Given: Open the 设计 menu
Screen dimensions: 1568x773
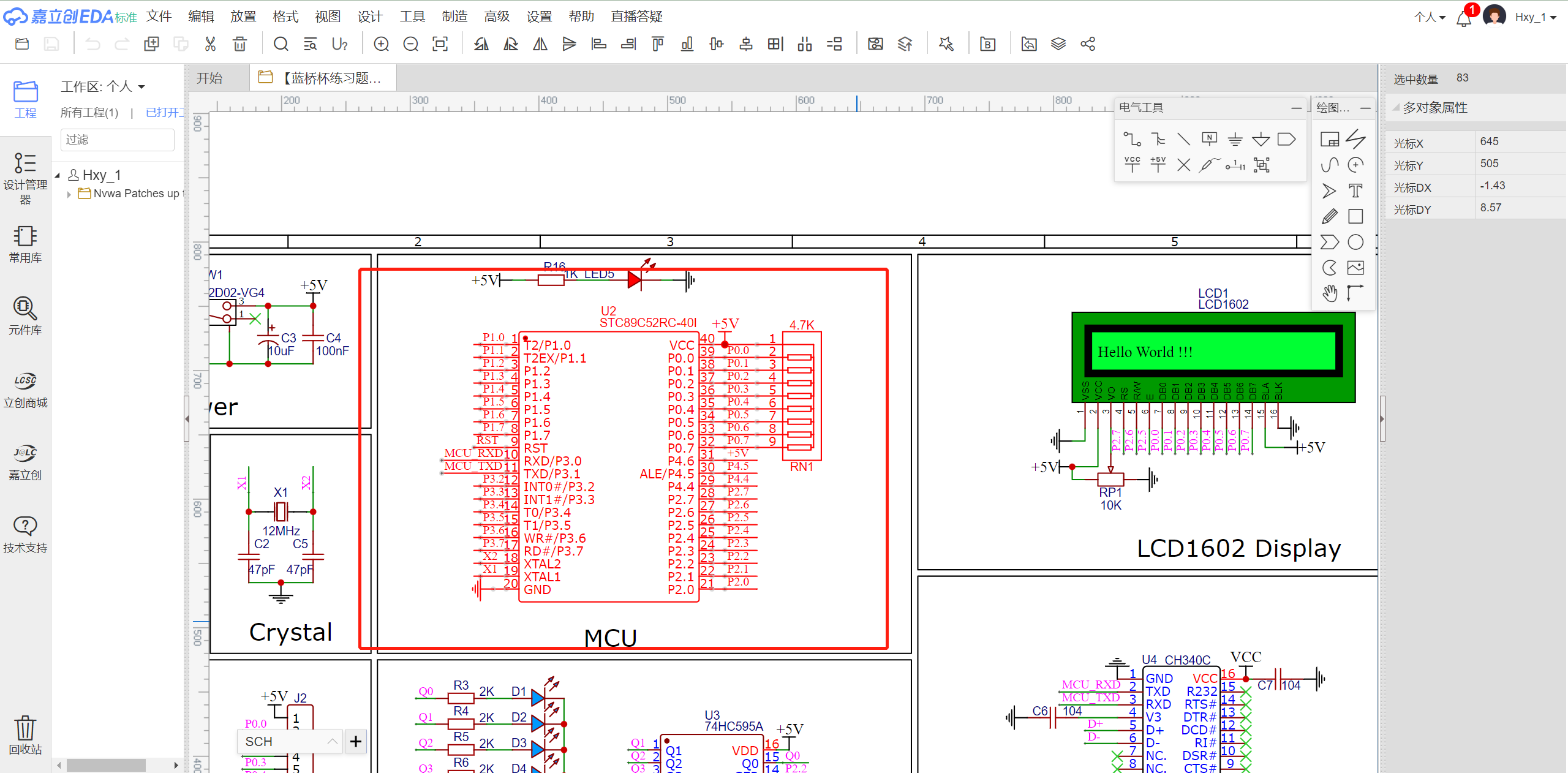Looking at the screenshot, I should point(369,17).
